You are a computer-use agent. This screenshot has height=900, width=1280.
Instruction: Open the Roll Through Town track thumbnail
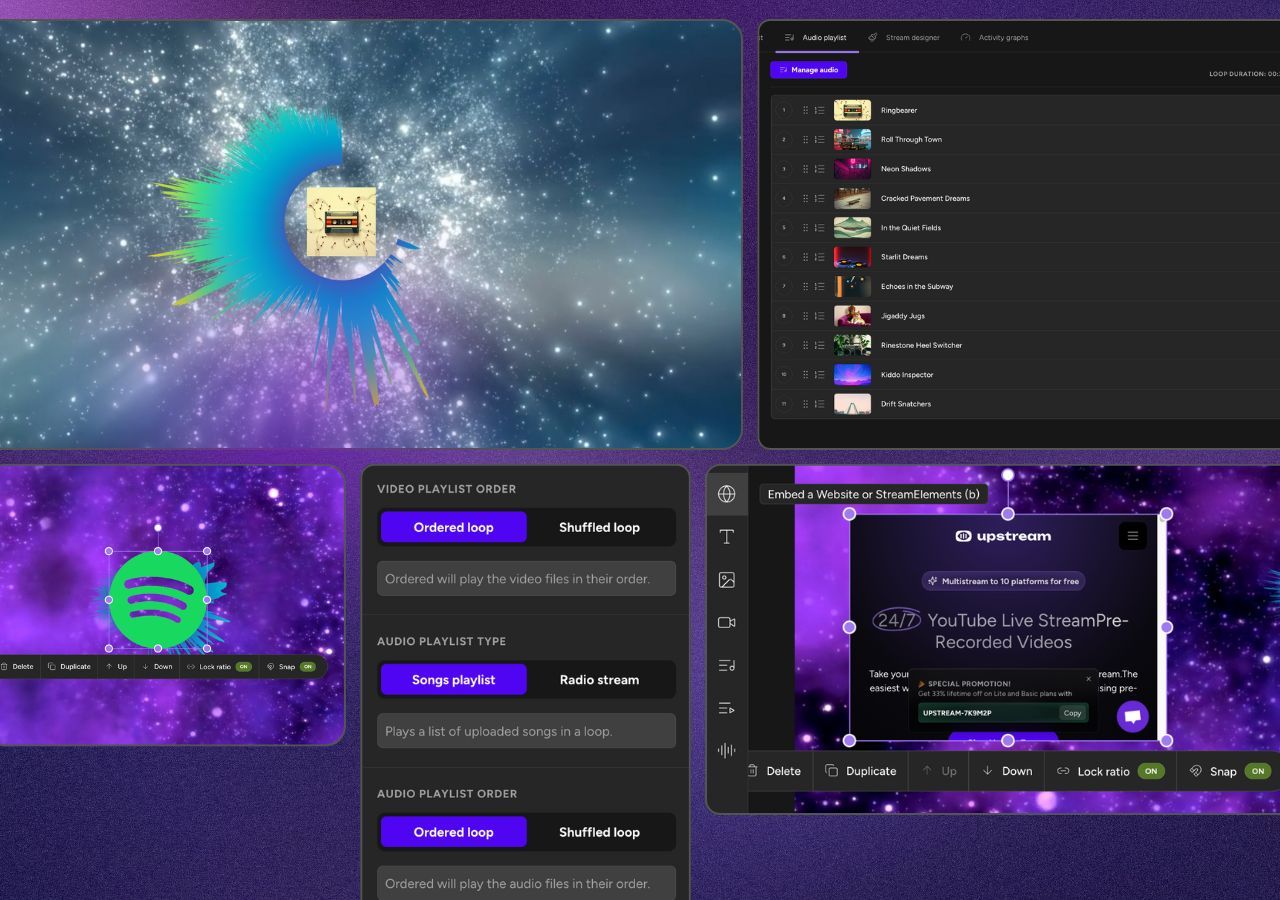tap(852, 140)
